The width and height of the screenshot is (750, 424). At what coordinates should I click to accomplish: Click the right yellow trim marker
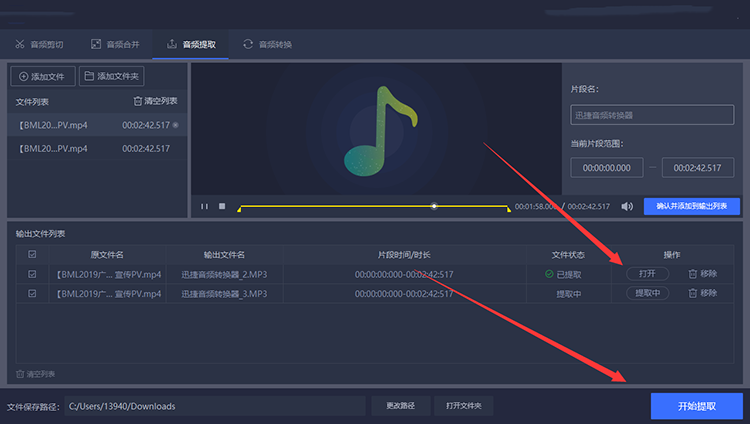click(509, 209)
